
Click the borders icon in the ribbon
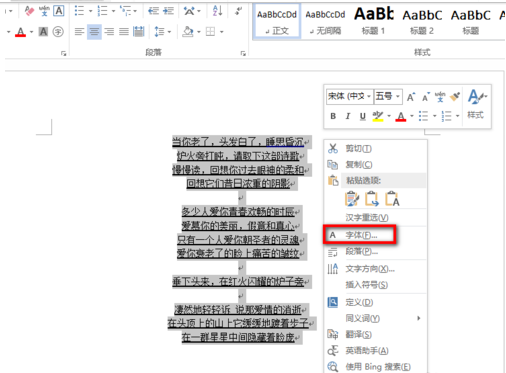(210, 32)
